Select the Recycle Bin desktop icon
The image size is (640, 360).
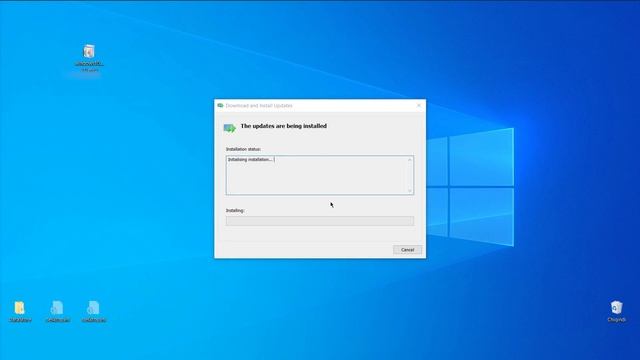click(616, 311)
